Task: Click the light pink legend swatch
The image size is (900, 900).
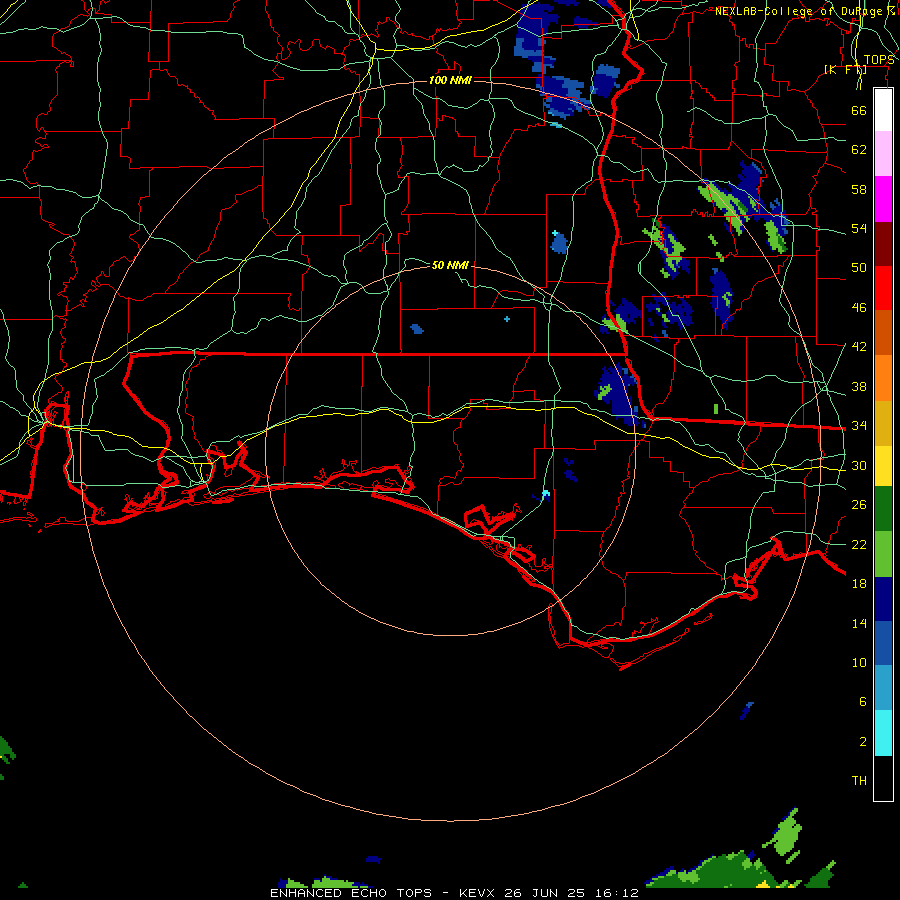Action: pos(883,154)
